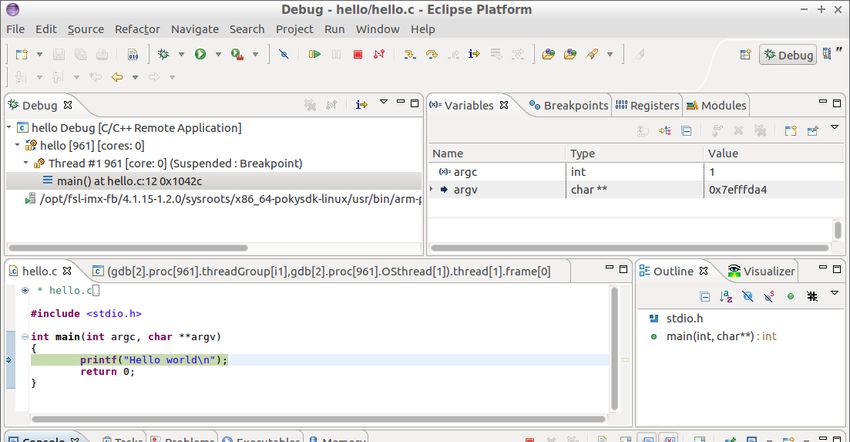
Task: Open the Project menu
Action: click(x=294, y=29)
